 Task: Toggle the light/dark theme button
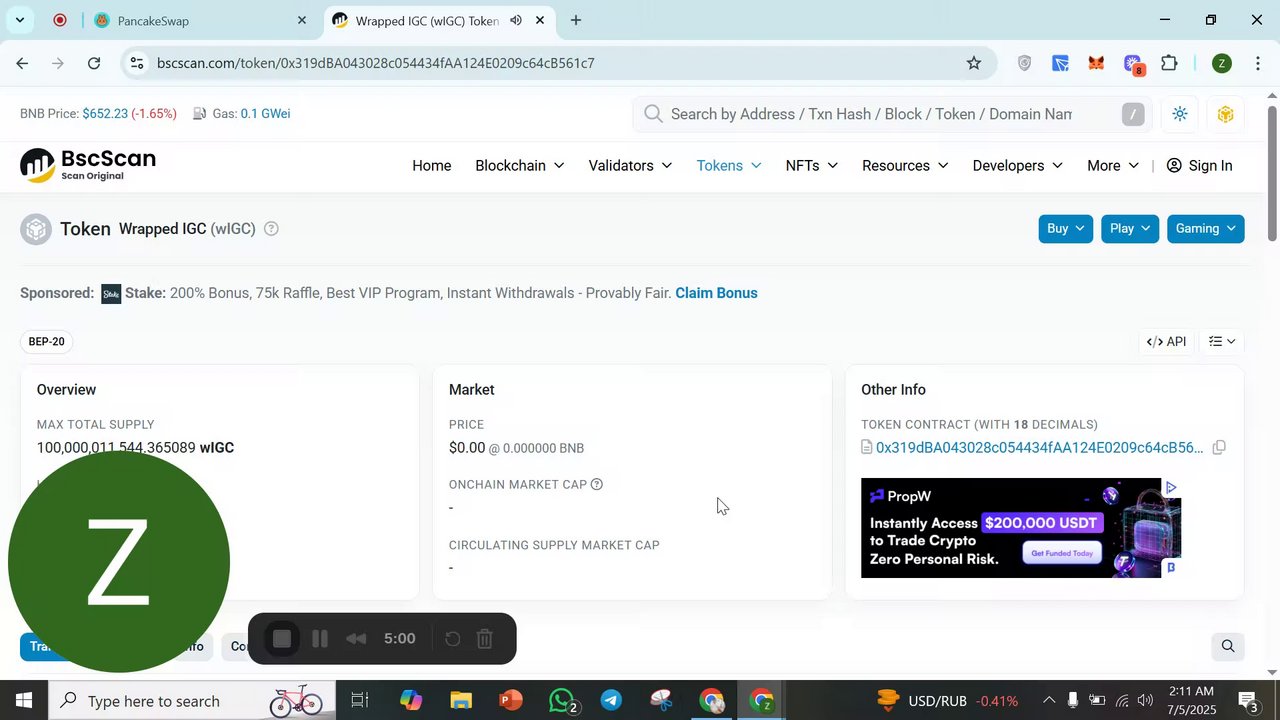pyautogui.click(x=1180, y=114)
